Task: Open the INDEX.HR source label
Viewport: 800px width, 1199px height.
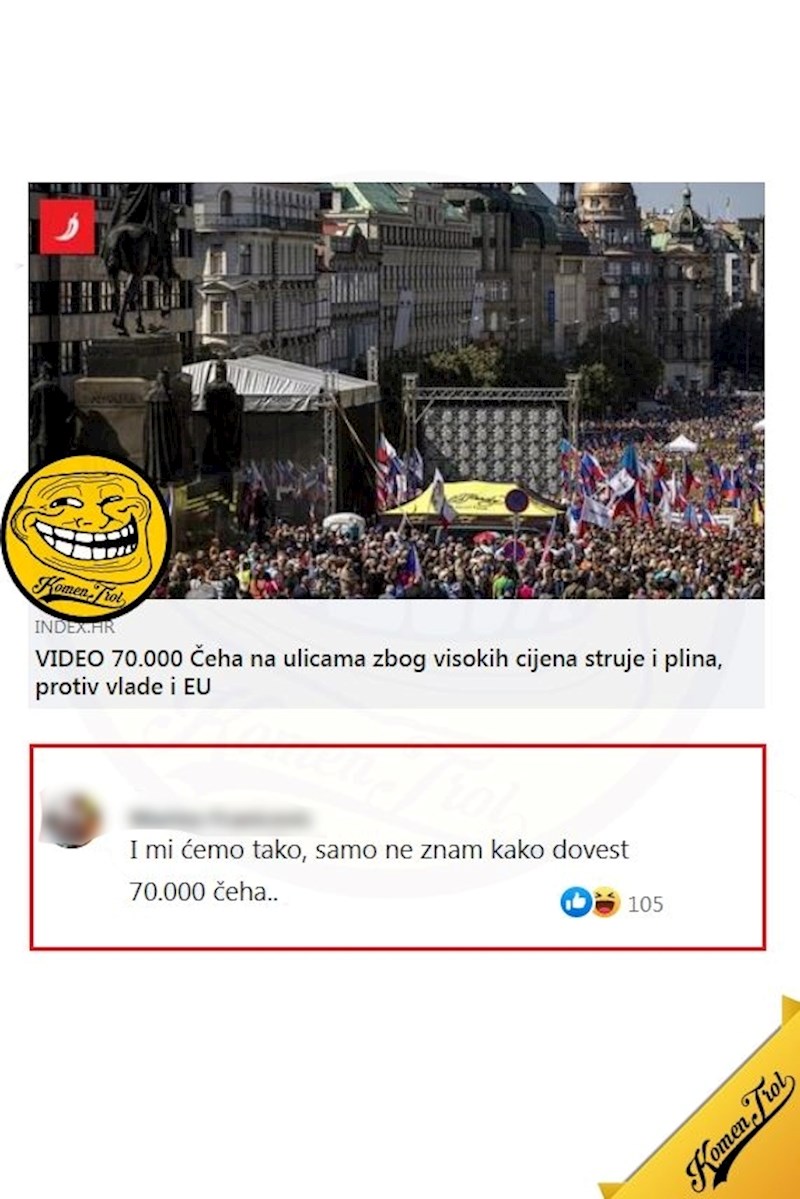Action: (74, 627)
